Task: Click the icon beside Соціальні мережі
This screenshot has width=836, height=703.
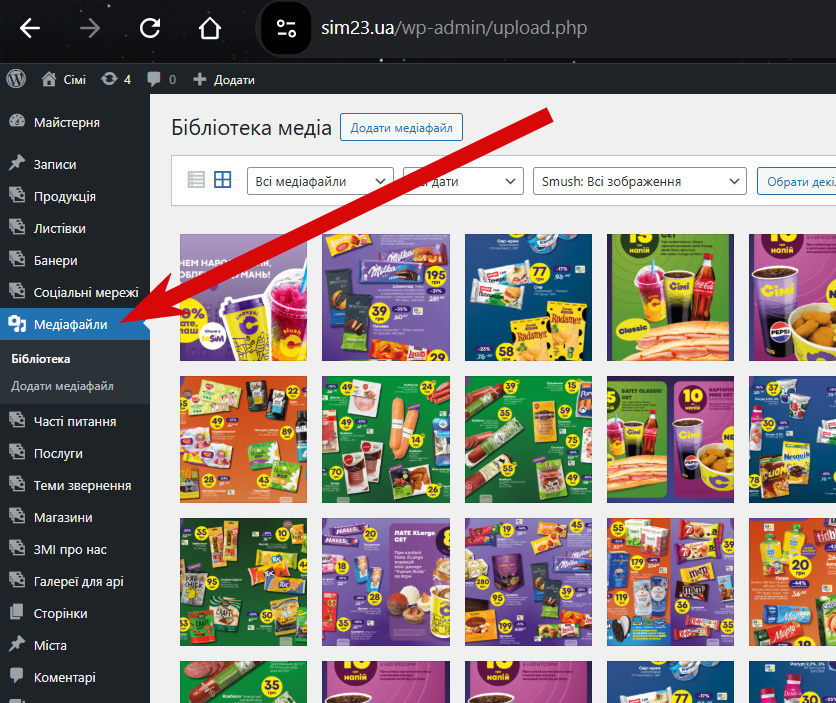Action: pos(17,291)
